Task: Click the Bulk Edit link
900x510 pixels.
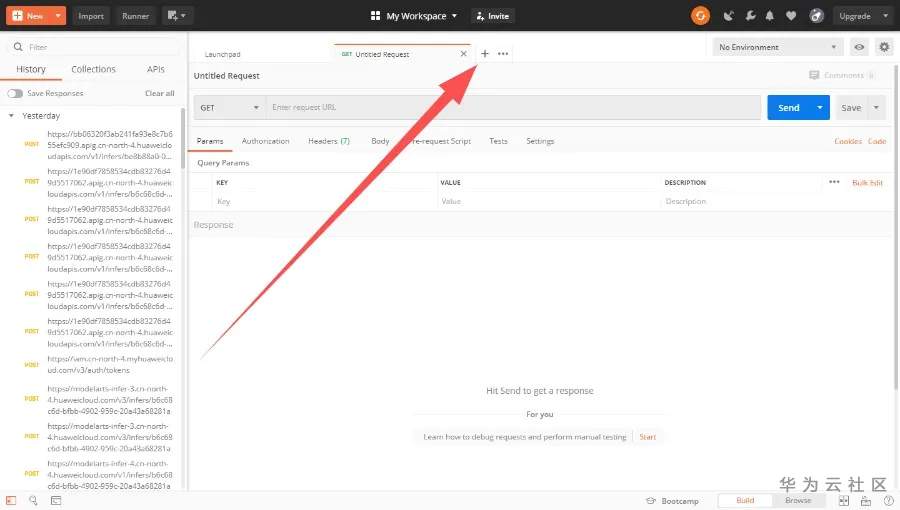Action: (x=867, y=182)
